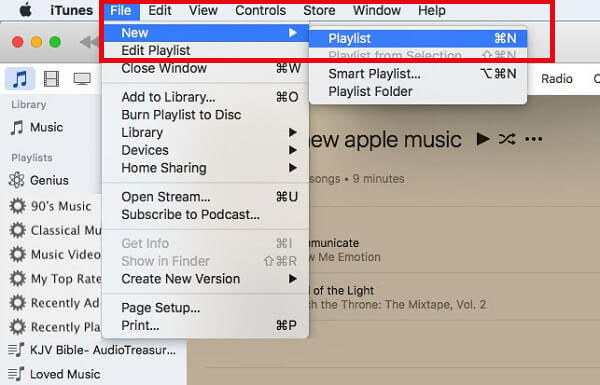Open KJV Bible AudioTreasure playlist
The image size is (600, 385).
92,350
